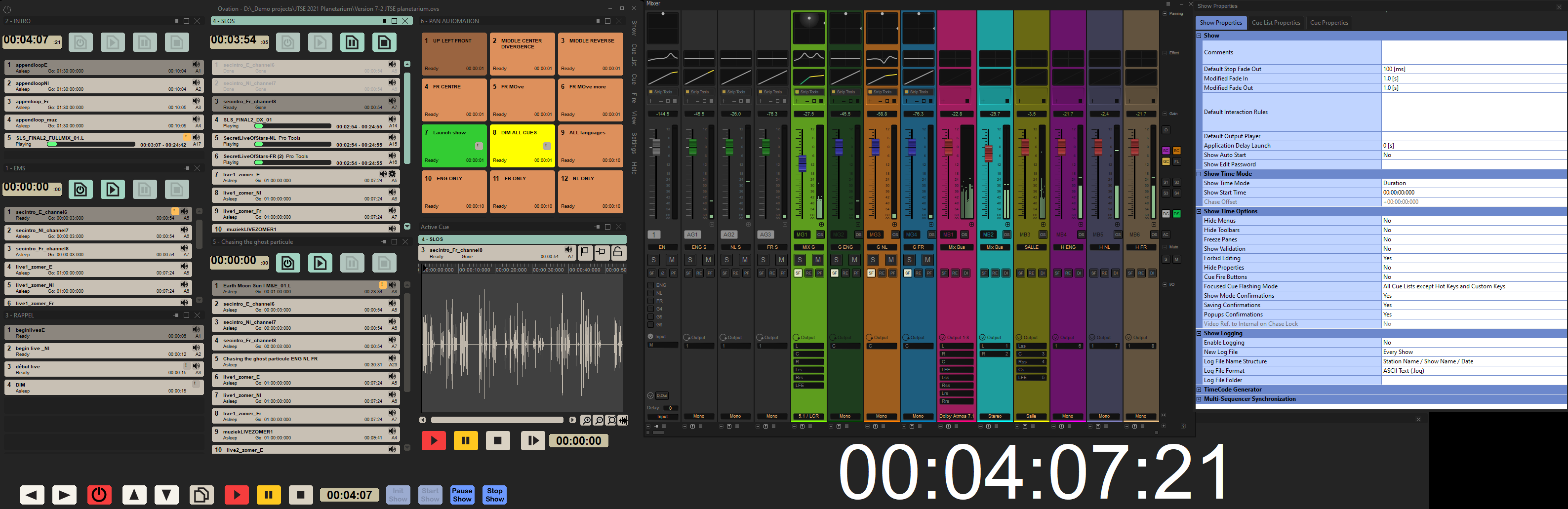Click the copy pages icon in bottom toolbar

[201, 494]
